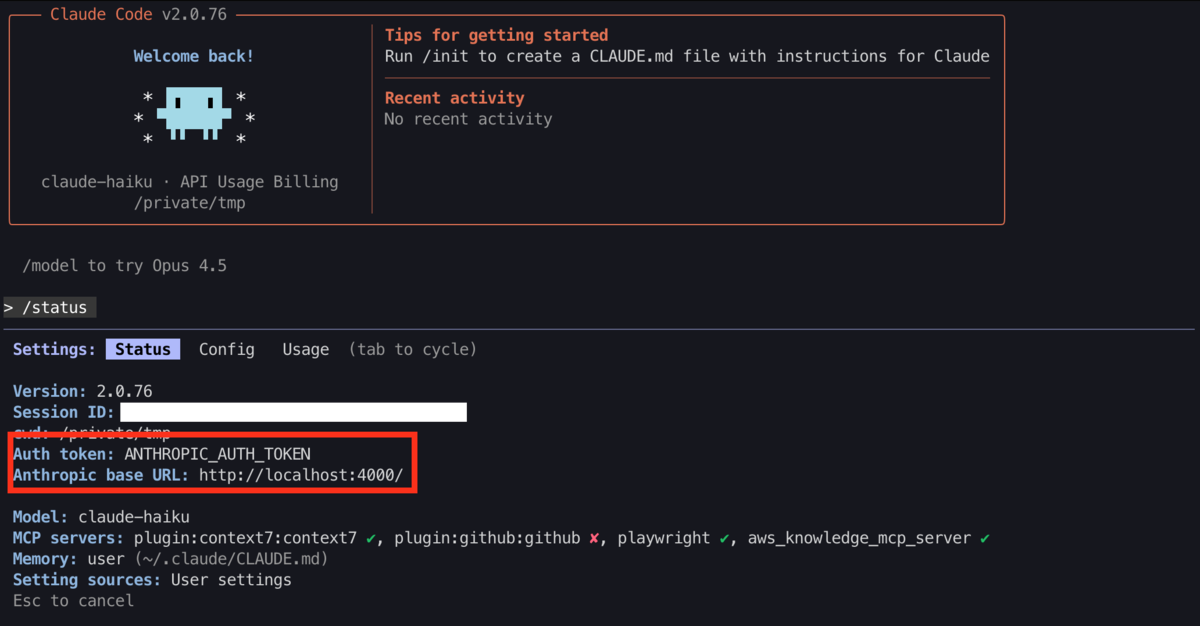This screenshot has height=626, width=1200.
Task: Click the claude-haiku Model value
Action: [x=134, y=517]
